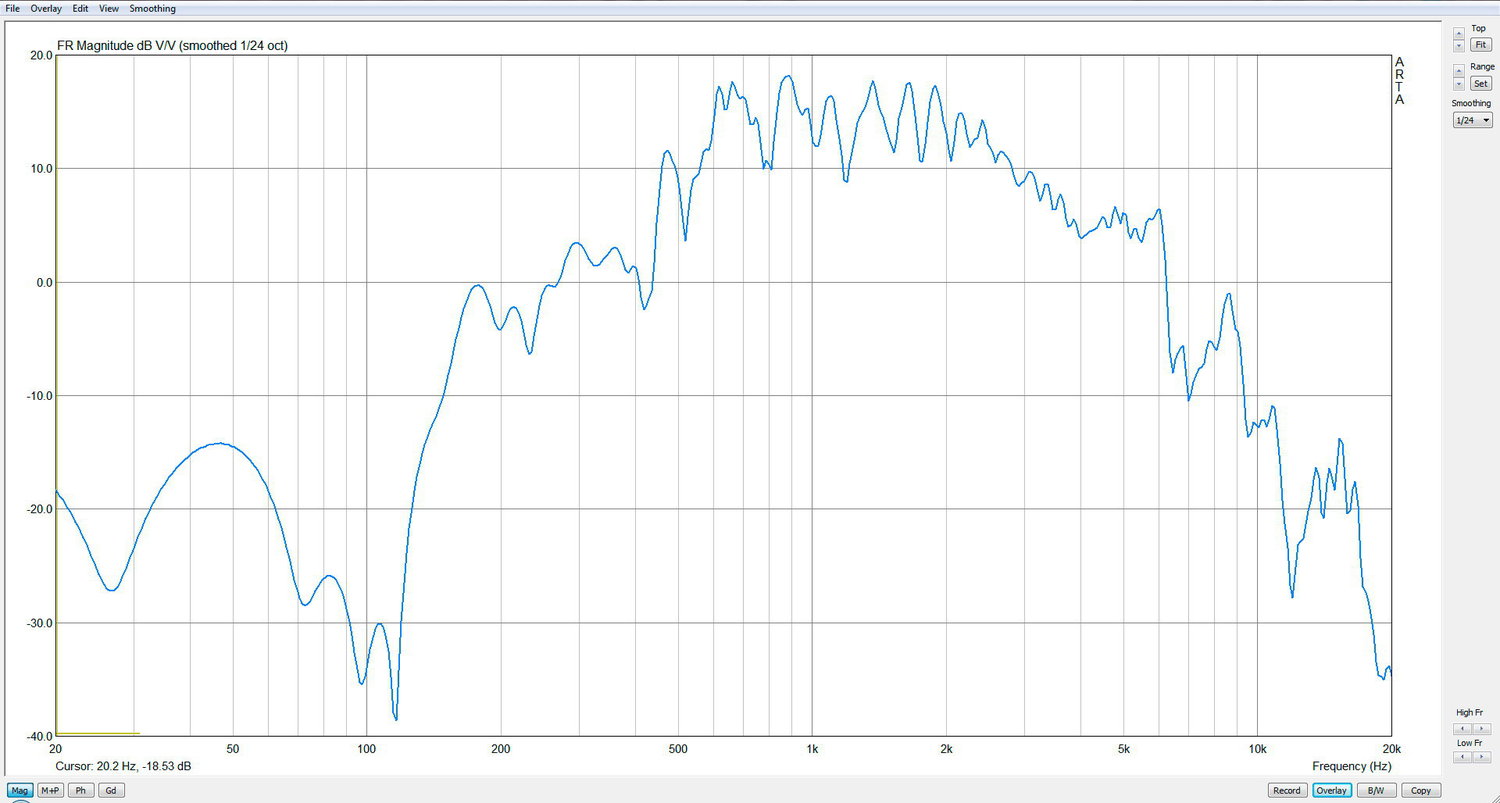This screenshot has width=1500, height=803.
Task: Open the Smoothing menu
Action: click(153, 8)
